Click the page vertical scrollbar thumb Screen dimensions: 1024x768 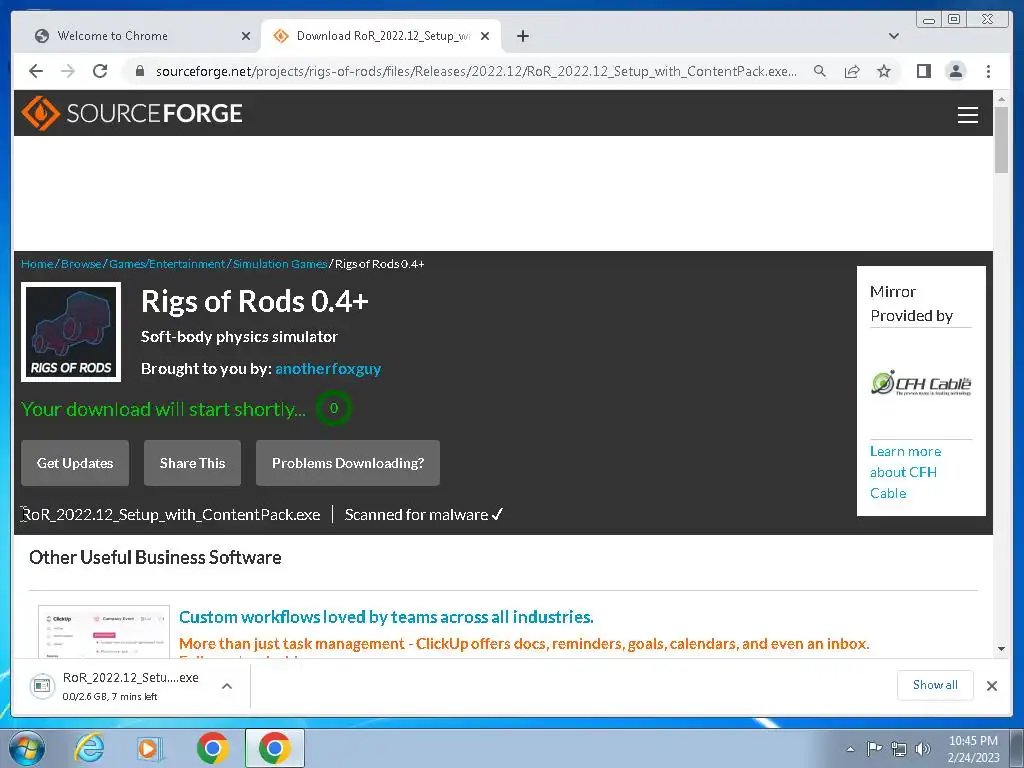(x=1001, y=140)
